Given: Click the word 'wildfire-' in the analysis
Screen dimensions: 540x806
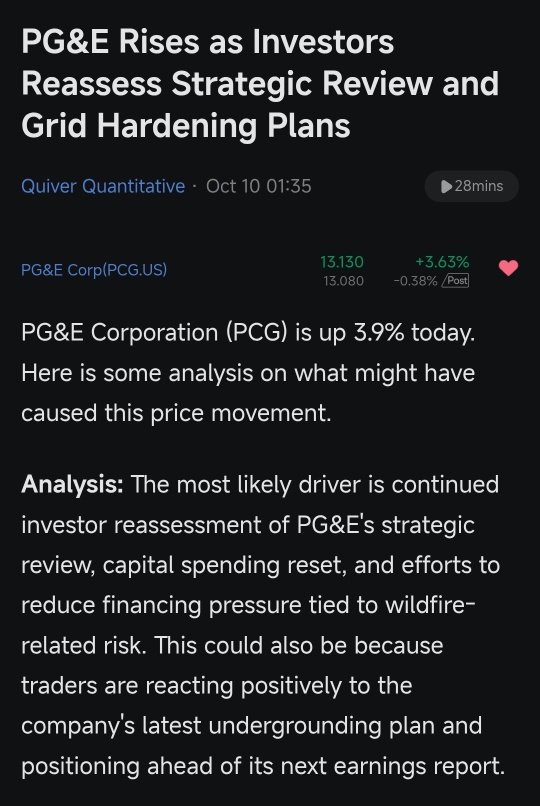Looking at the screenshot, I should 430,604.
